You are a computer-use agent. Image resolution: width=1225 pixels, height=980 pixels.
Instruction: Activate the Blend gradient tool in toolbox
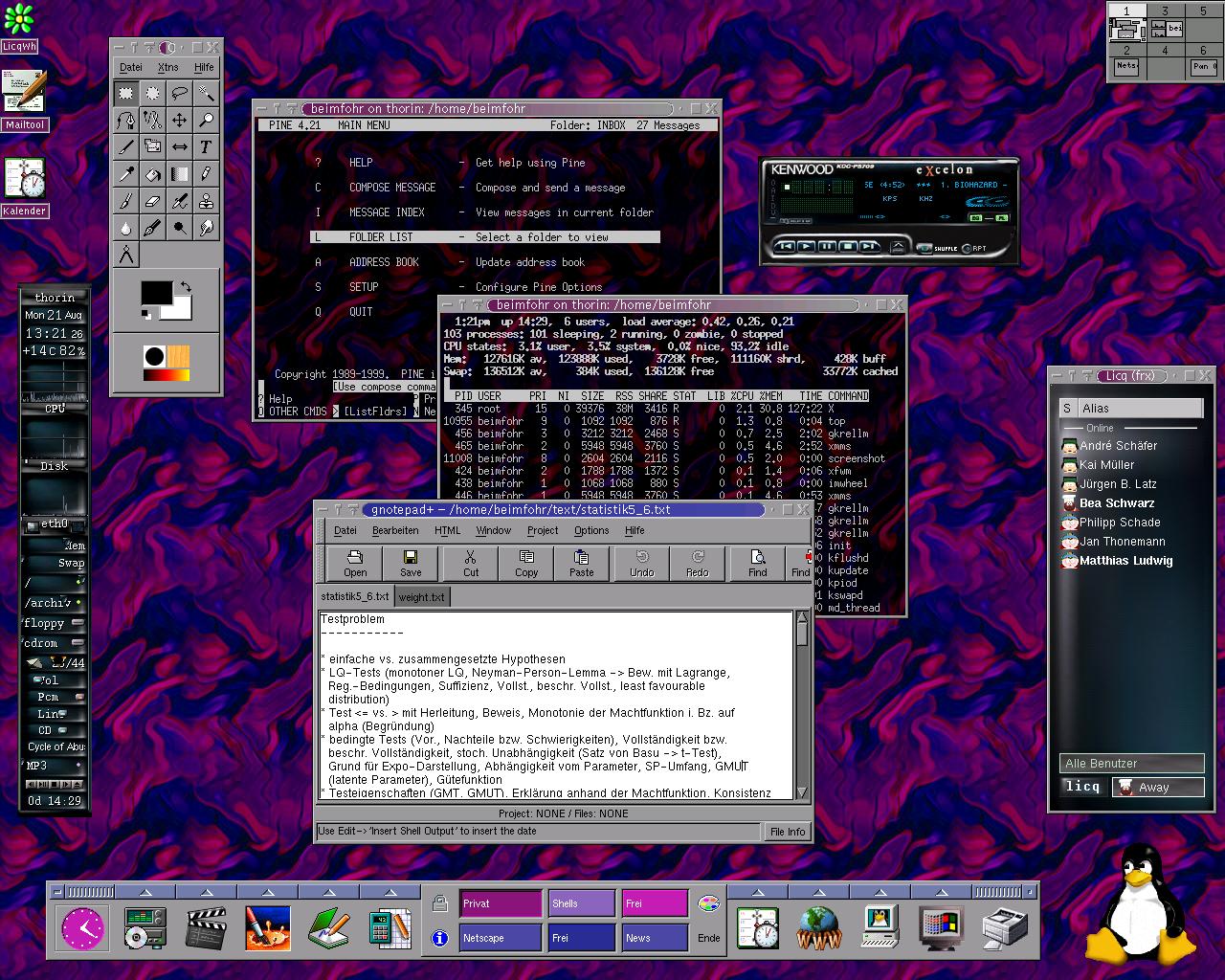point(179,173)
